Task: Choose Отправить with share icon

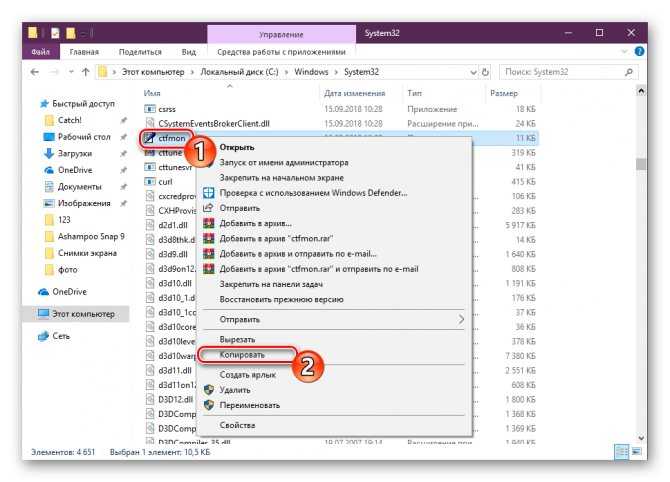Action: point(239,209)
